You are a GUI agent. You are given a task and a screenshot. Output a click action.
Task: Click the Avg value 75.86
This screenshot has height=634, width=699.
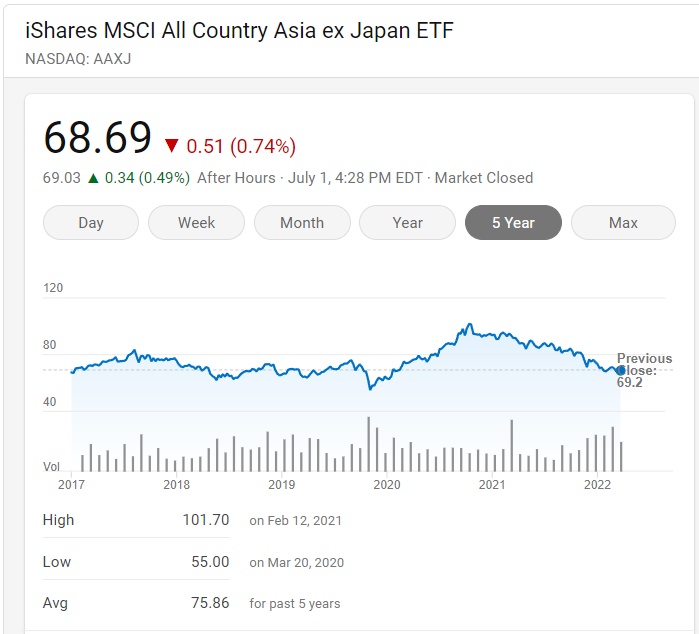click(210, 603)
